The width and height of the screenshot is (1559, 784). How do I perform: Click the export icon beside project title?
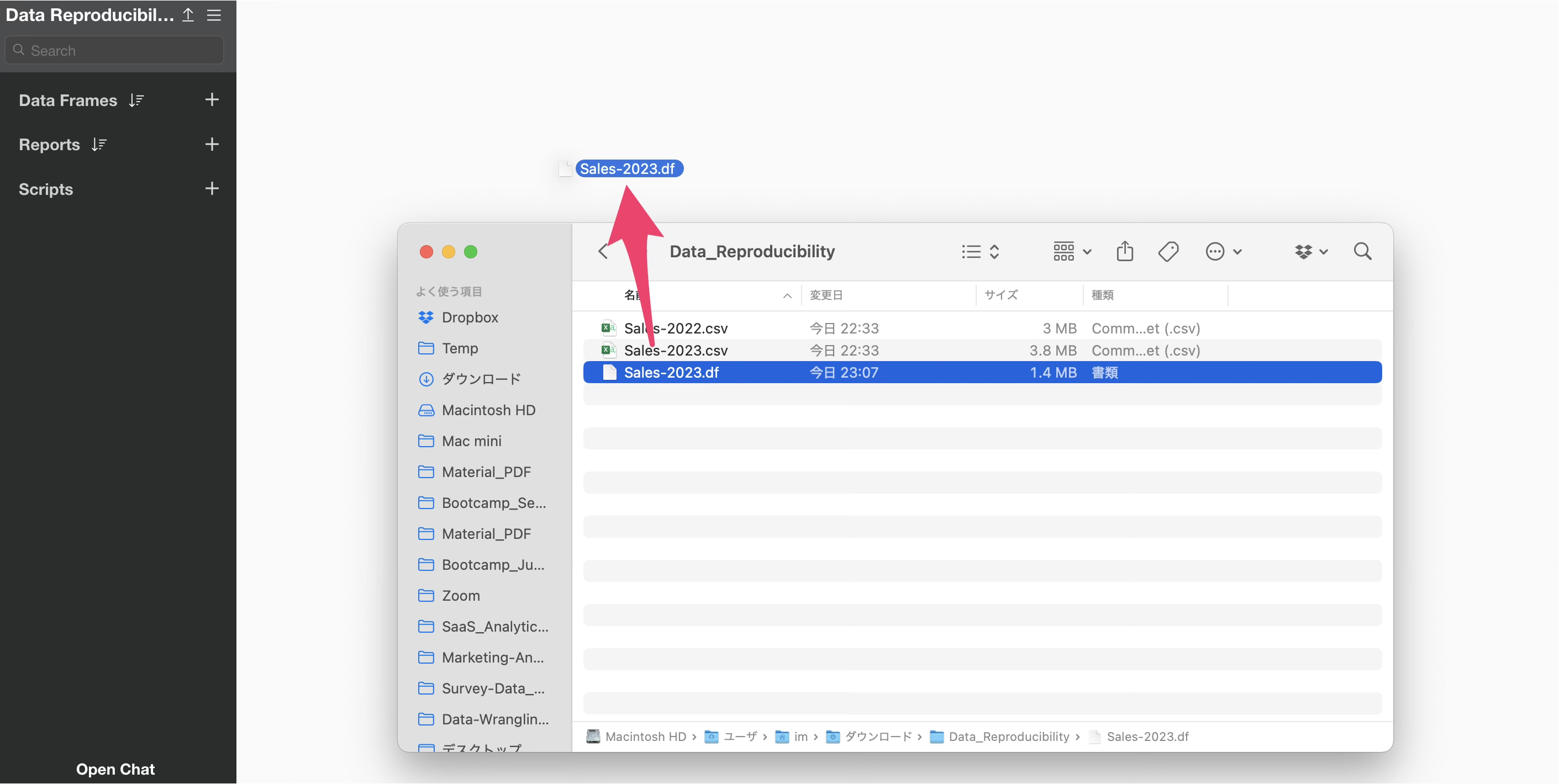(188, 14)
